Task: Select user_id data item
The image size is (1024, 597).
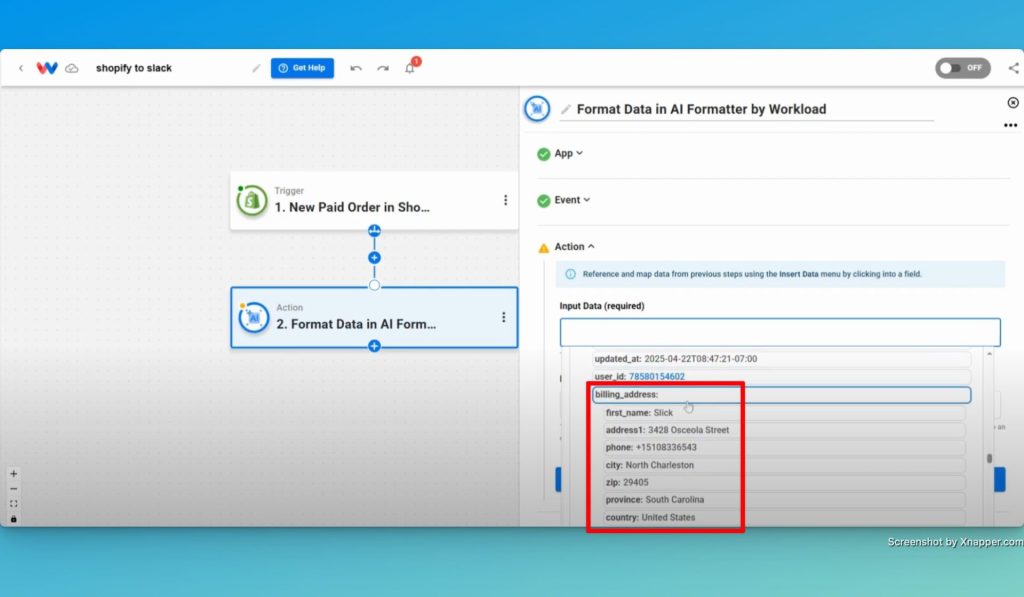Action: coord(781,376)
